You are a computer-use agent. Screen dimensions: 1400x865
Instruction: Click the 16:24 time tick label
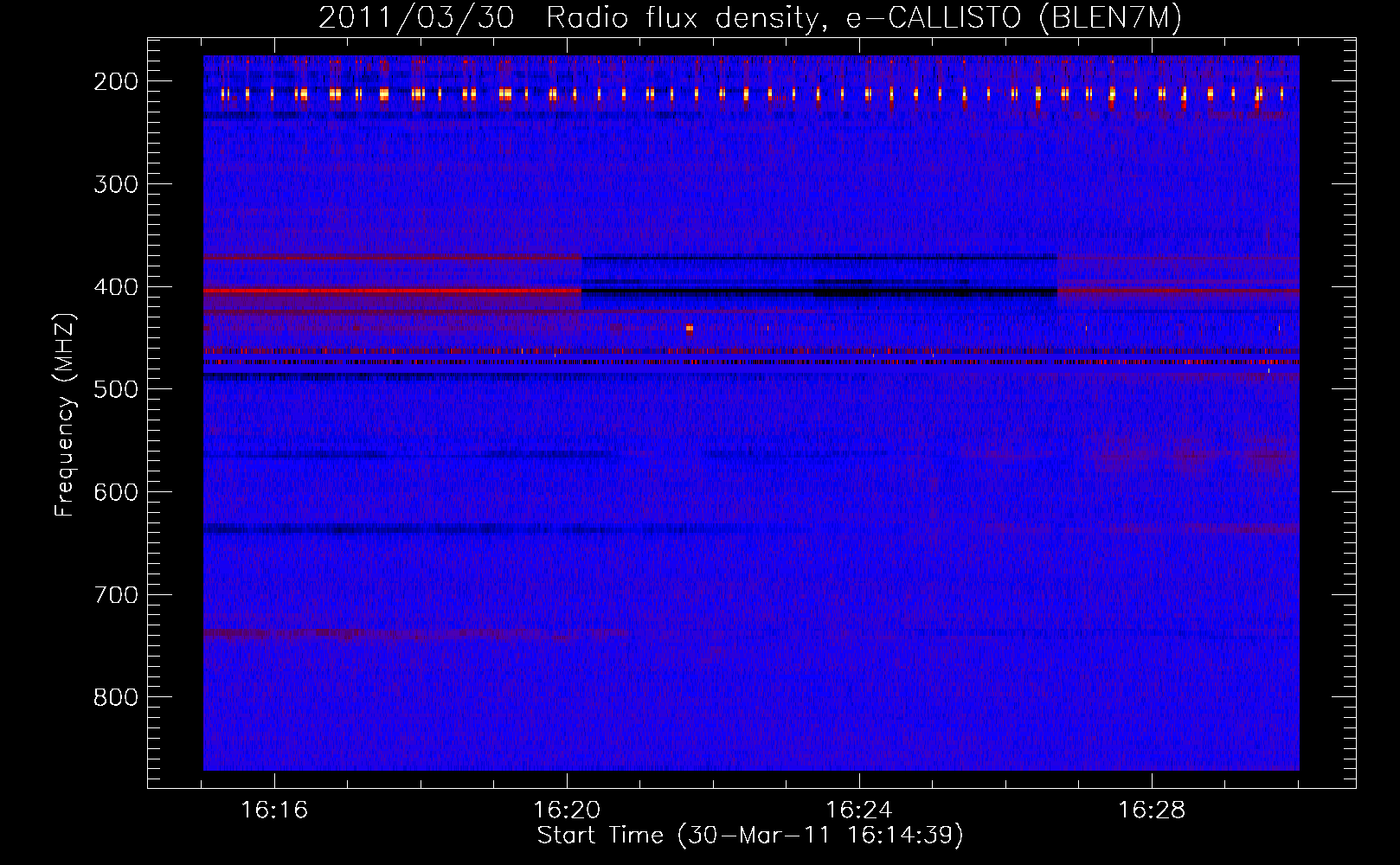(859, 811)
